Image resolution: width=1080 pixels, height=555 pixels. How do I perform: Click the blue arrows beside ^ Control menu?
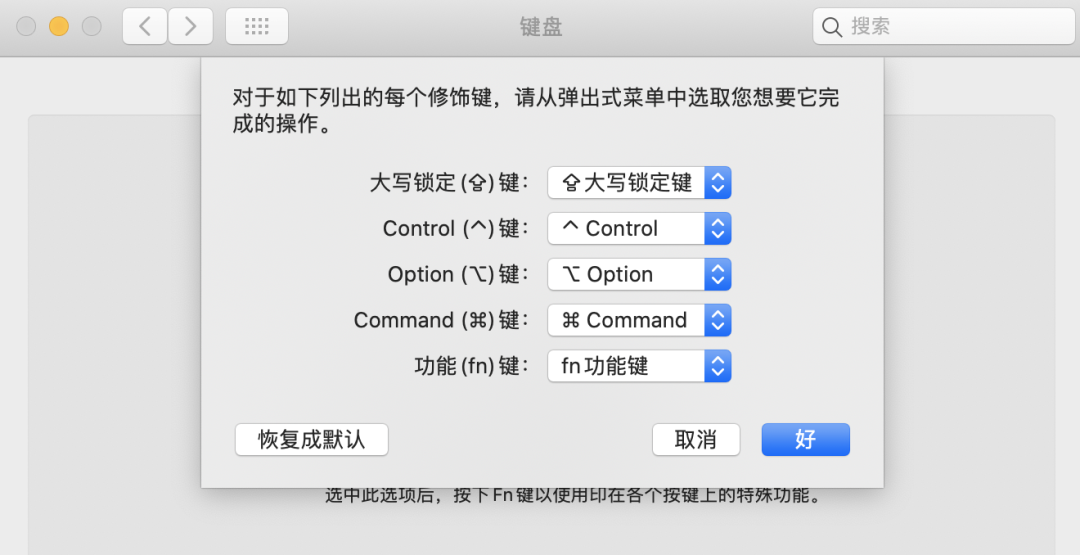click(718, 229)
